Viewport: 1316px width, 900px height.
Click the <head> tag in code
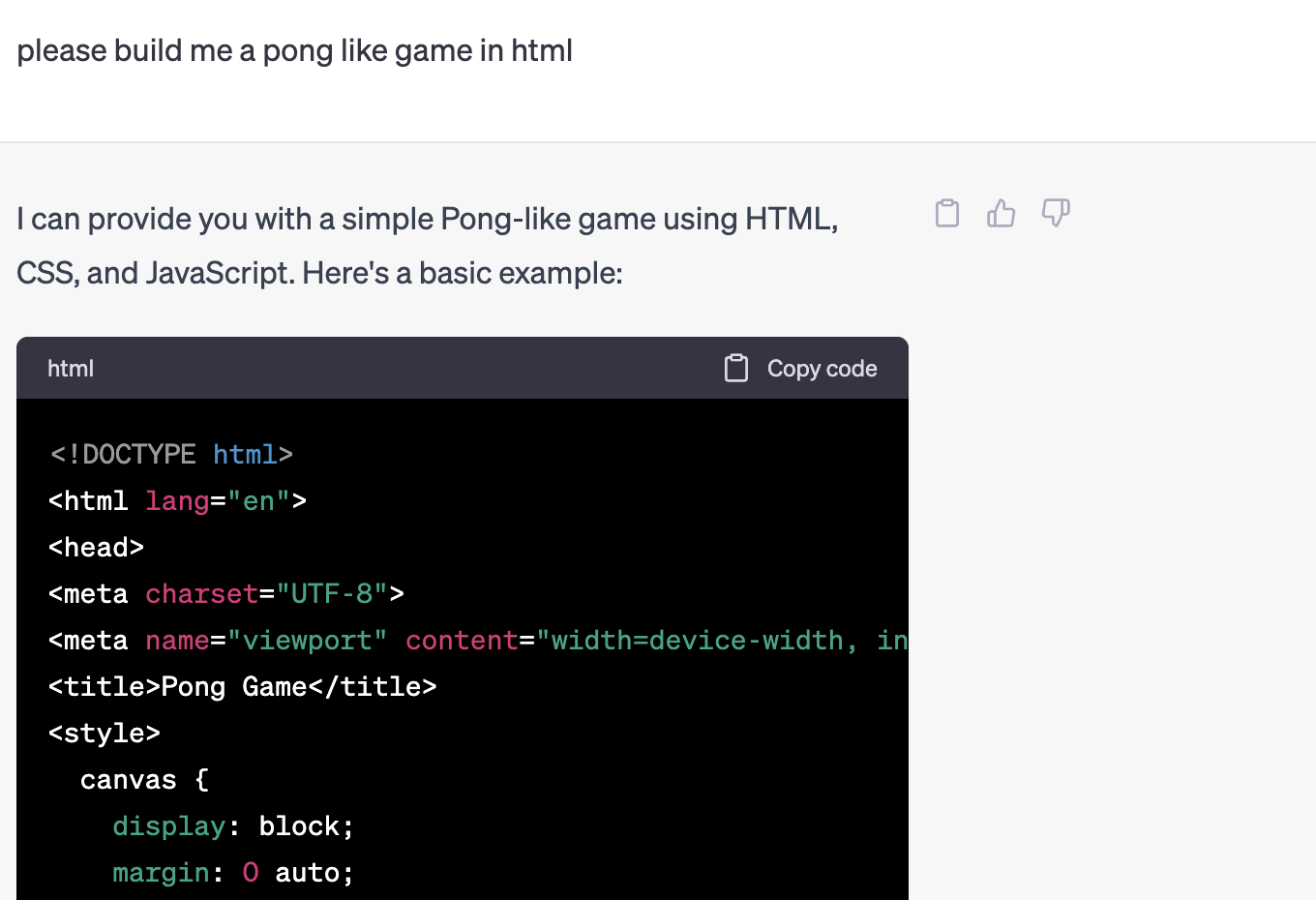96,547
